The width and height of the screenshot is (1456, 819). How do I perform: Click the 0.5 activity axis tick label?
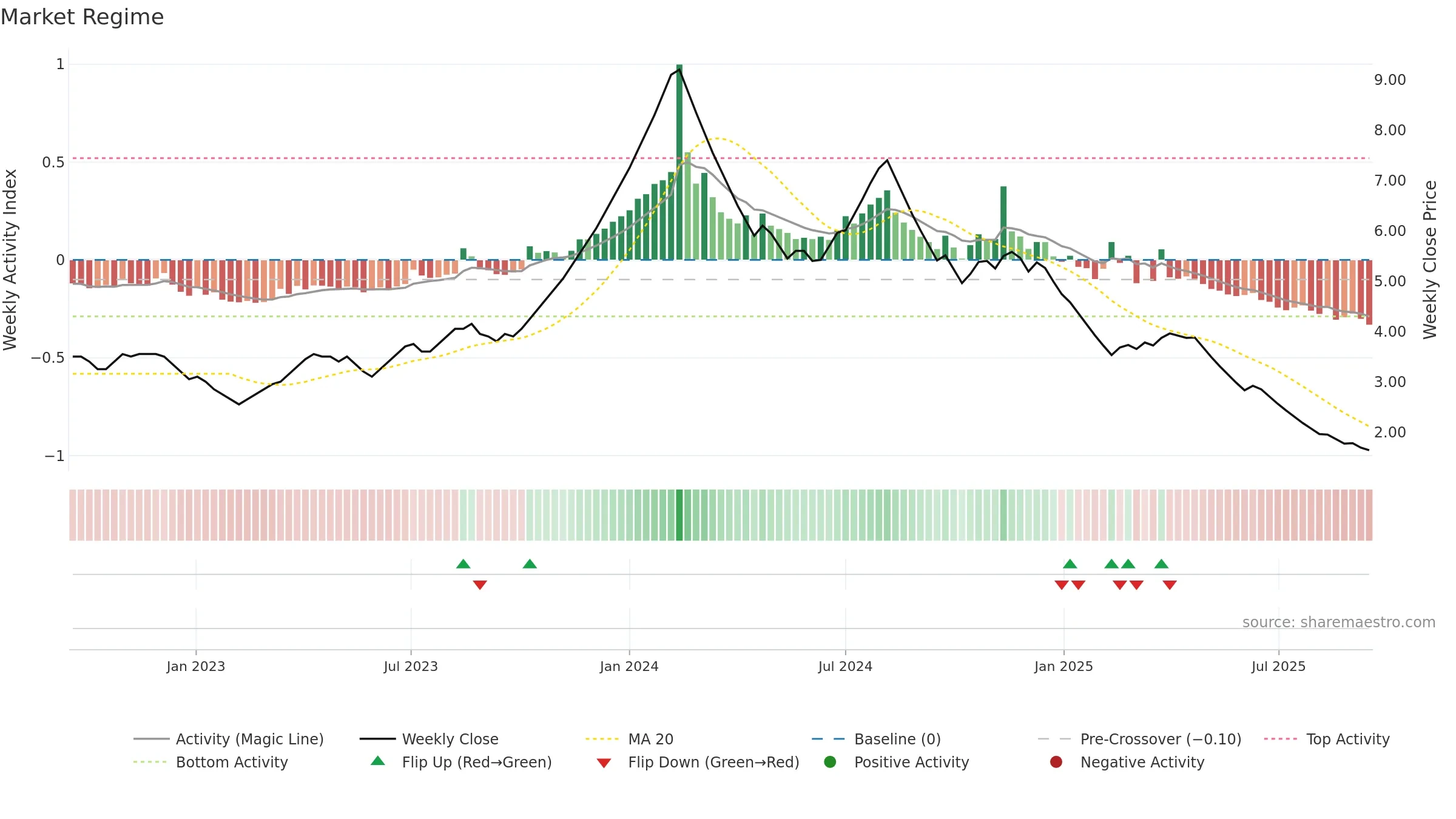(x=53, y=162)
